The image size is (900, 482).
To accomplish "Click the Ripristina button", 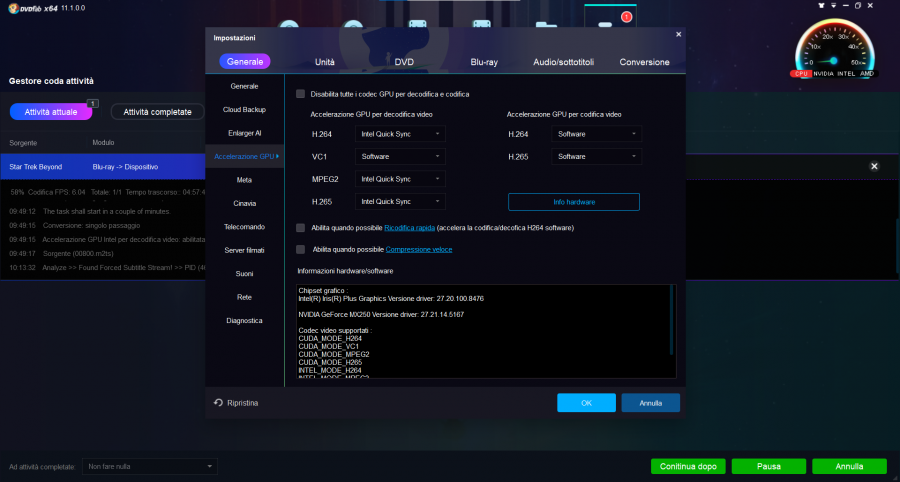I will point(236,403).
